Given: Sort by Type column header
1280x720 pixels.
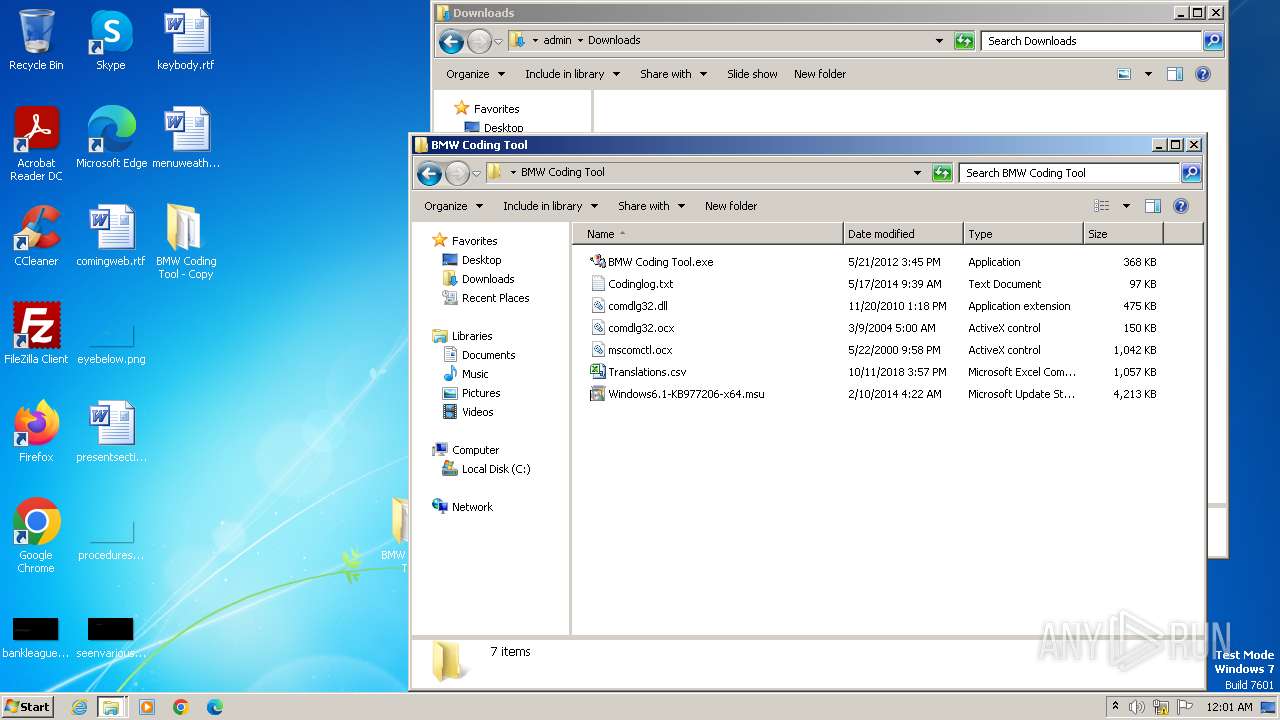Looking at the screenshot, I should point(1023,234).
